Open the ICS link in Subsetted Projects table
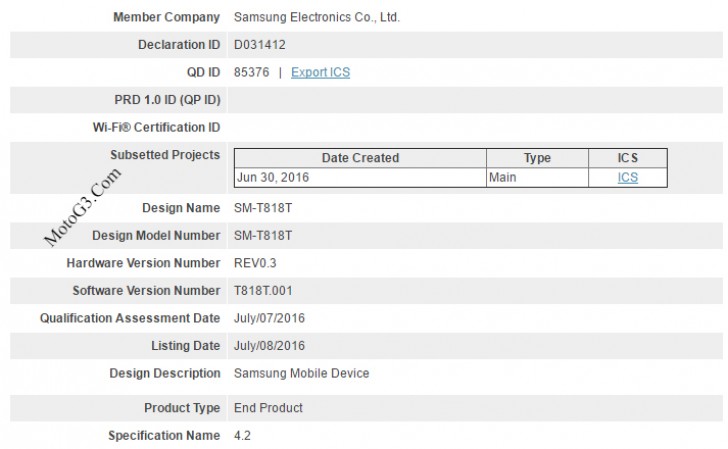Screen dimensions: 728x449 click(628, 177)
